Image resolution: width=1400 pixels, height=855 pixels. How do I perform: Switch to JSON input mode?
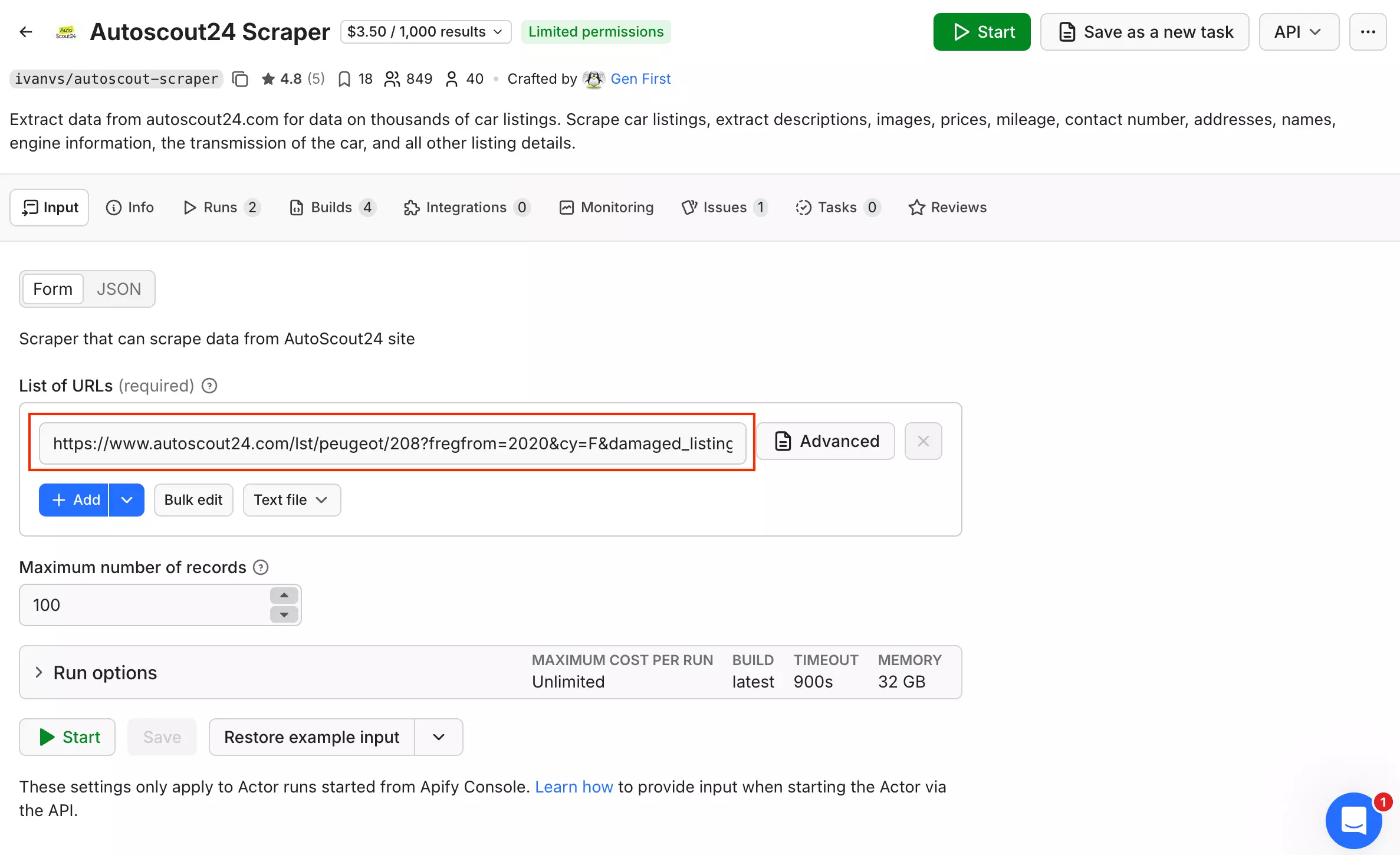pyautogui.click(x=119, y=289)
